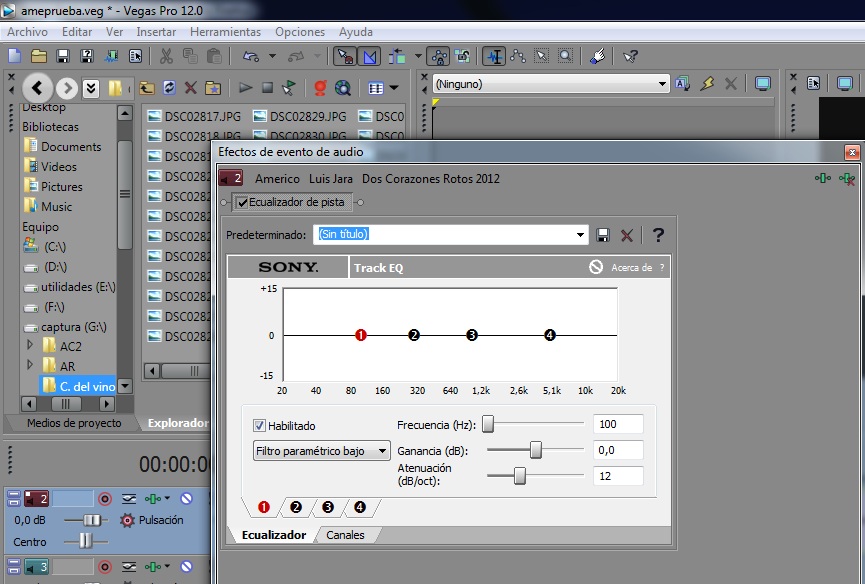Click the New project icon
Screen dimensions: 865x584
[14, 56]
